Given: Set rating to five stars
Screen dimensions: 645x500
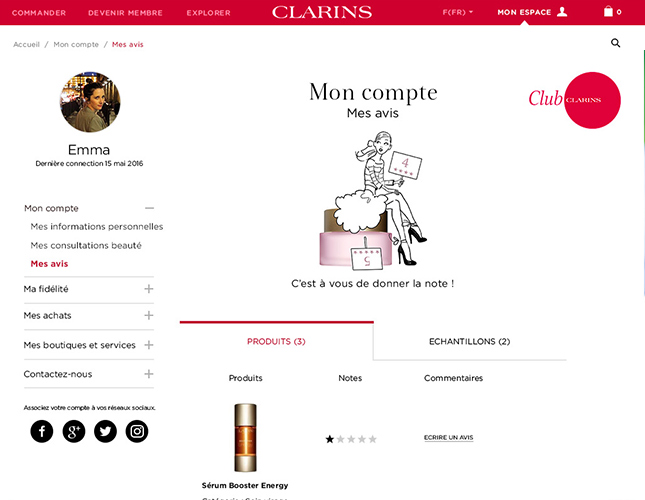Looking at the screenshot, I should click(x=373, y=439).
